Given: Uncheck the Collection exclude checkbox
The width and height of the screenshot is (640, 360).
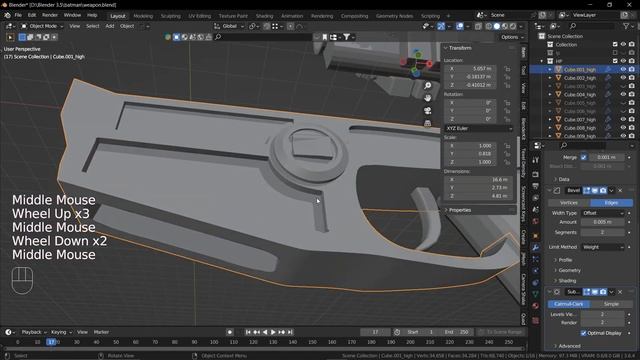Looking at the screenshot, I should [615, 44].
